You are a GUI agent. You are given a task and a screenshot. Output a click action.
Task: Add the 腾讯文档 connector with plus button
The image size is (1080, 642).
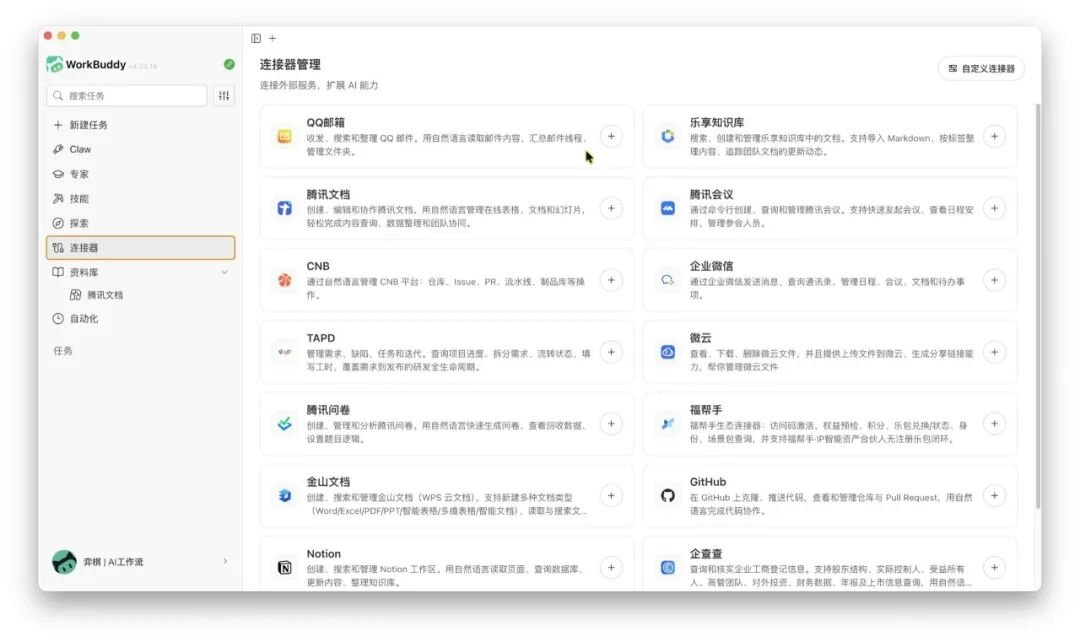coord(611,208)
